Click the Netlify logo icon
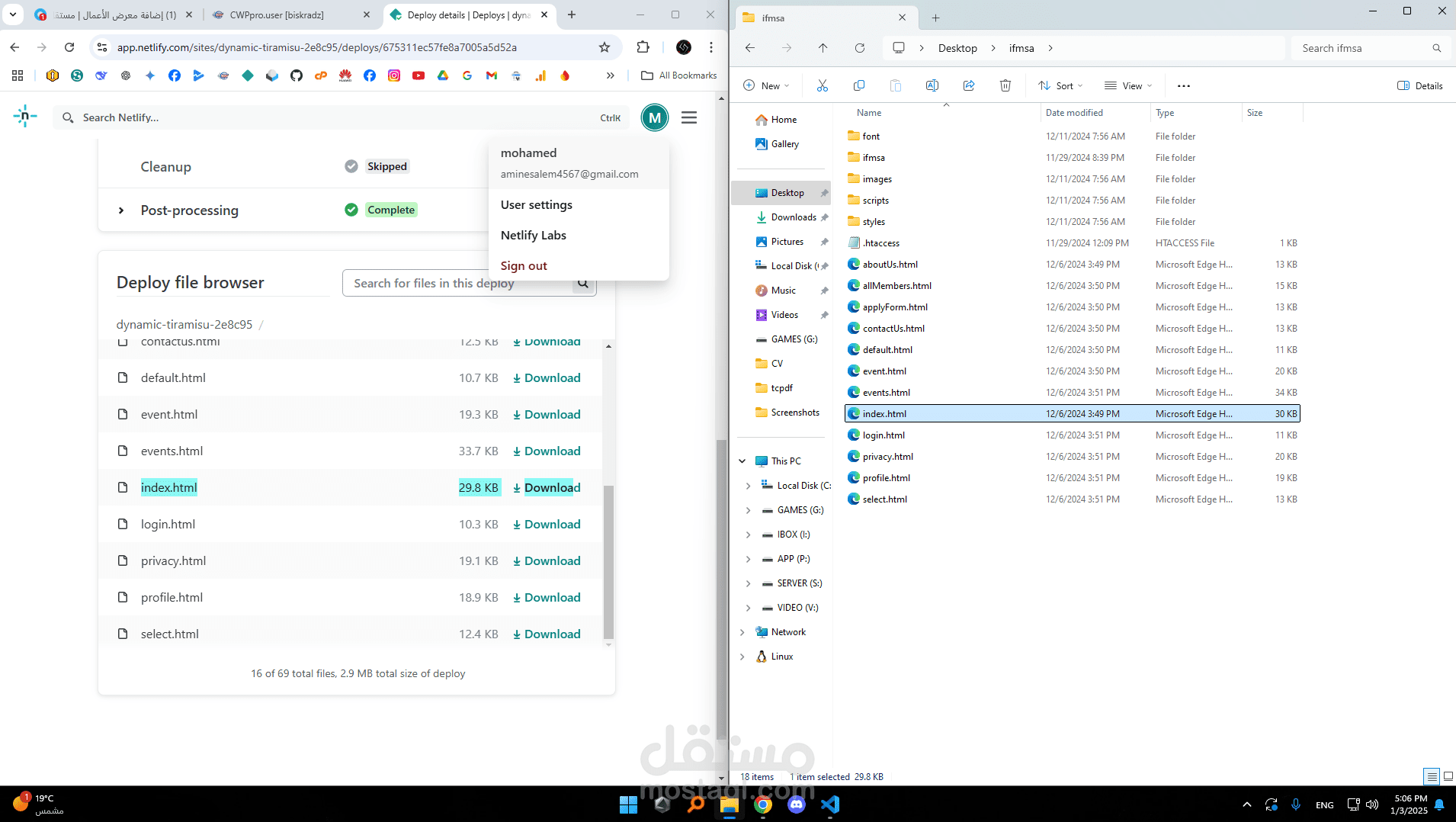This screenshot has height=822, width=1456. (24, 117)
